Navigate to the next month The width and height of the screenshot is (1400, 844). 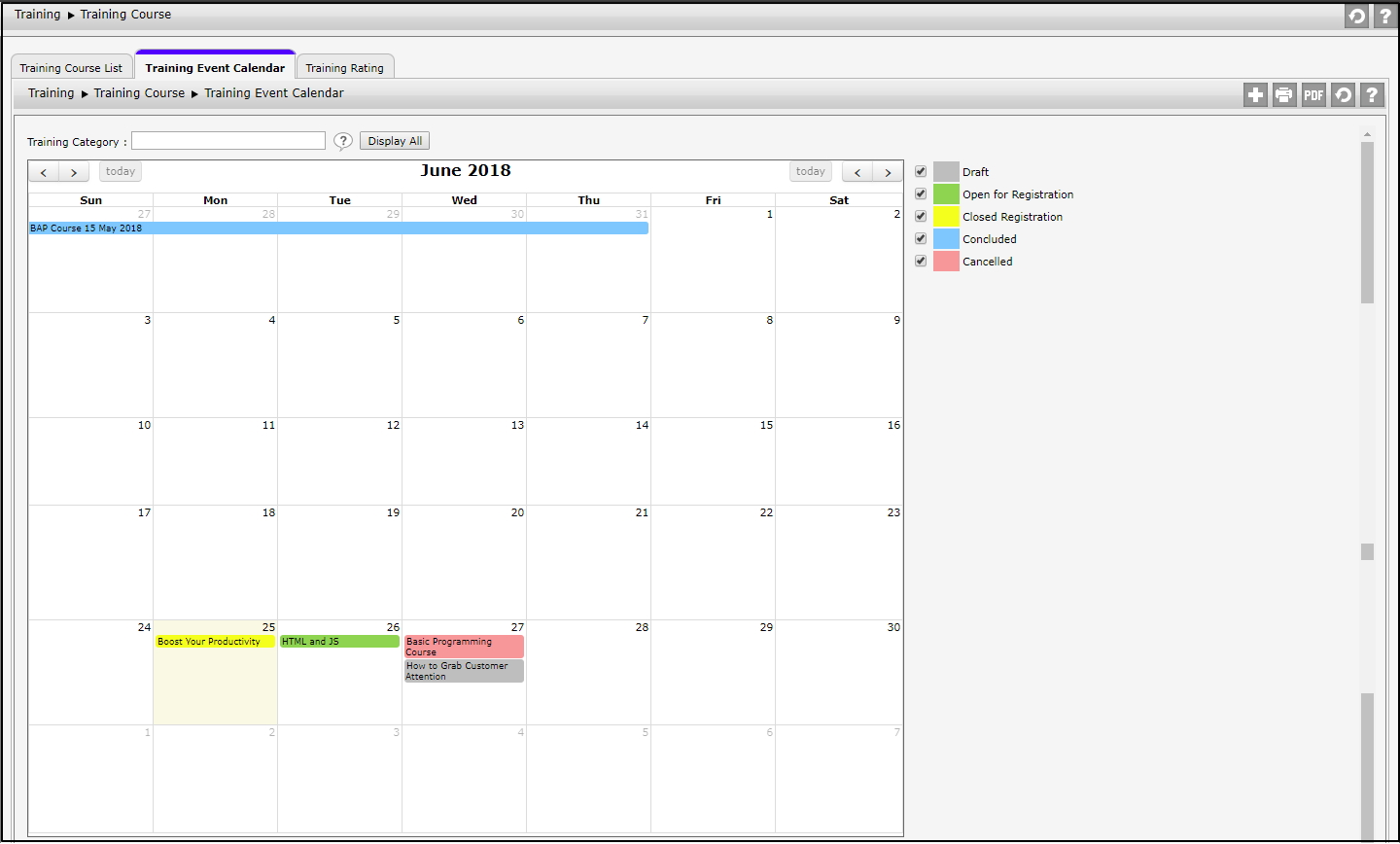[x=73, y=171]
